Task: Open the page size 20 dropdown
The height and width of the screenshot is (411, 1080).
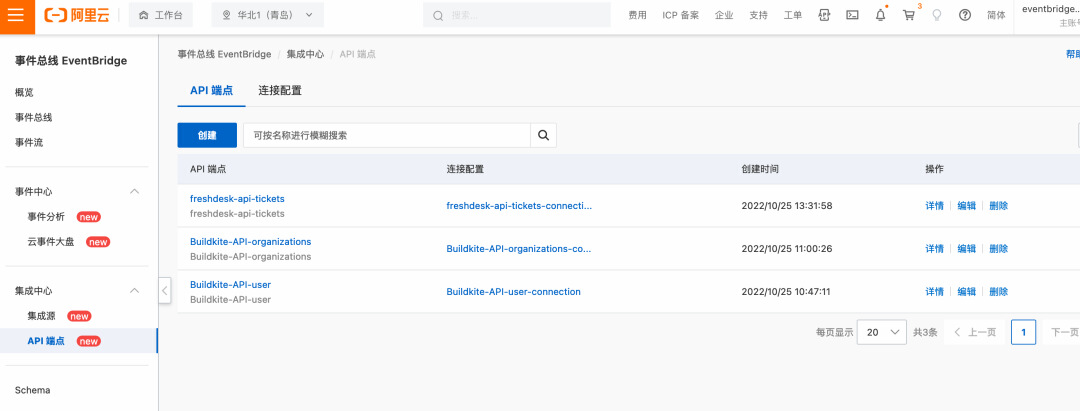Action: click(x=882, y=332)
